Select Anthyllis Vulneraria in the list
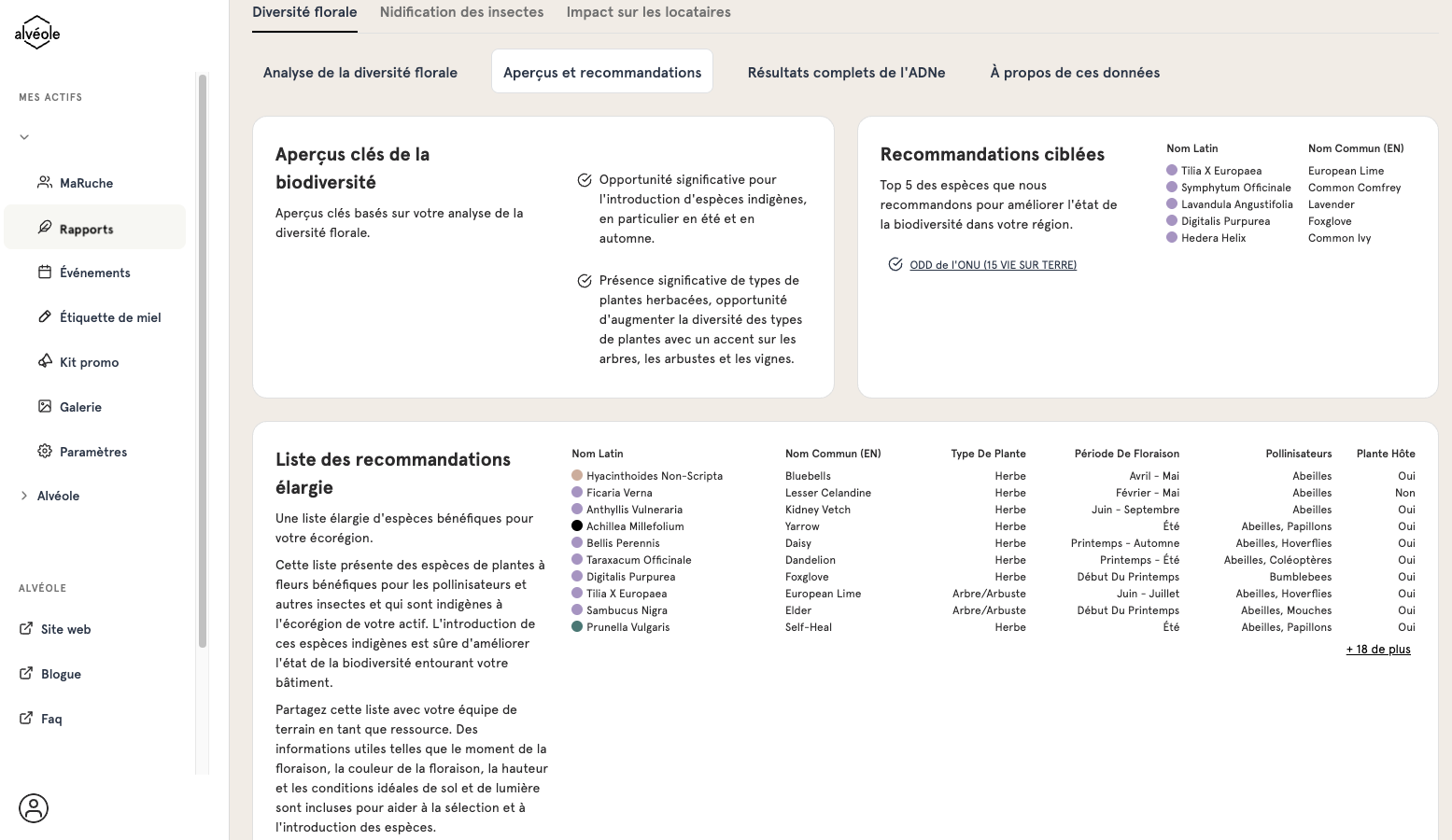The width and height of the screenshot is (1452, 840). [634, 510]
